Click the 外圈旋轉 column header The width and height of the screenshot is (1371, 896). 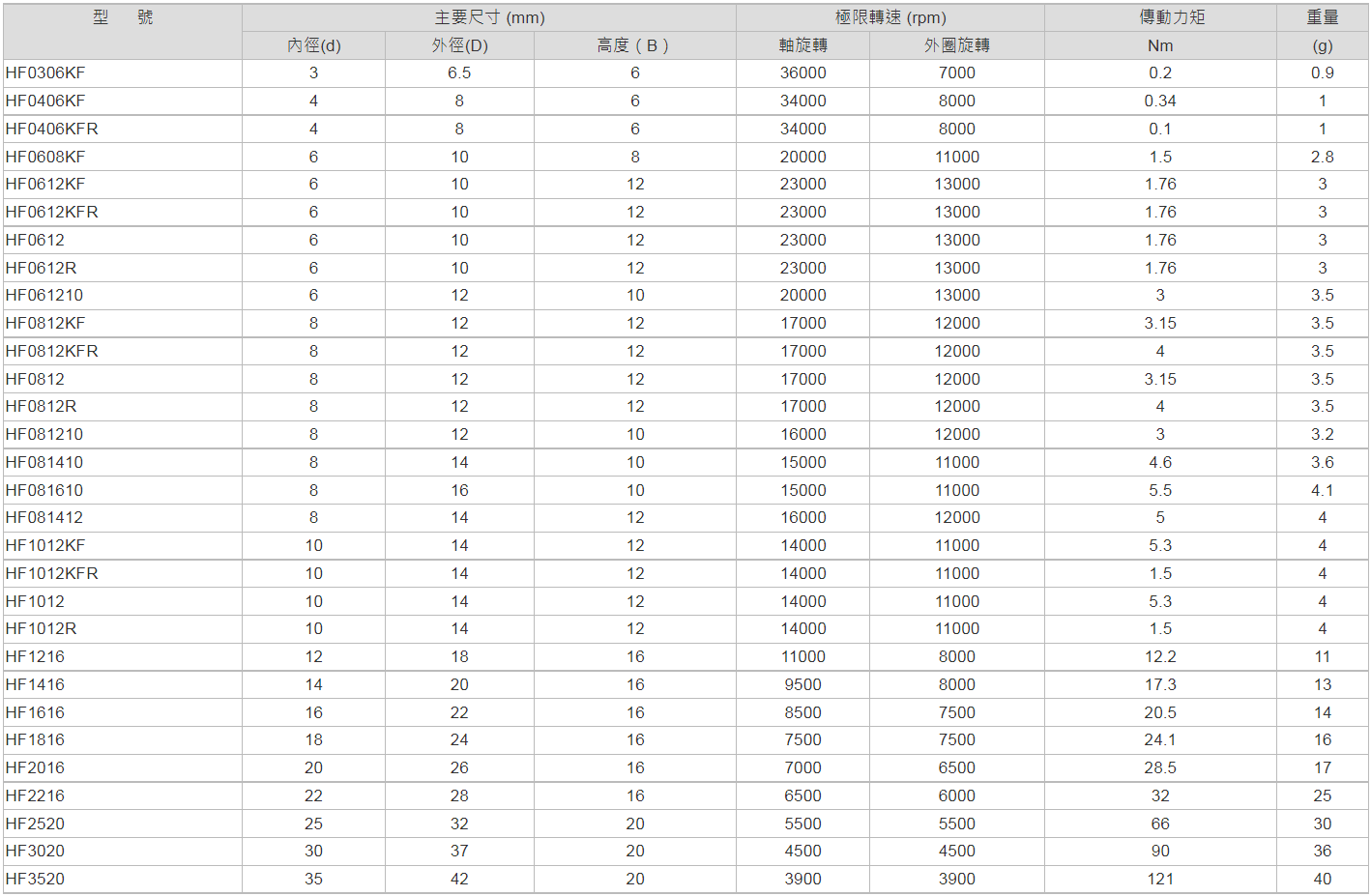click(956, 45)
